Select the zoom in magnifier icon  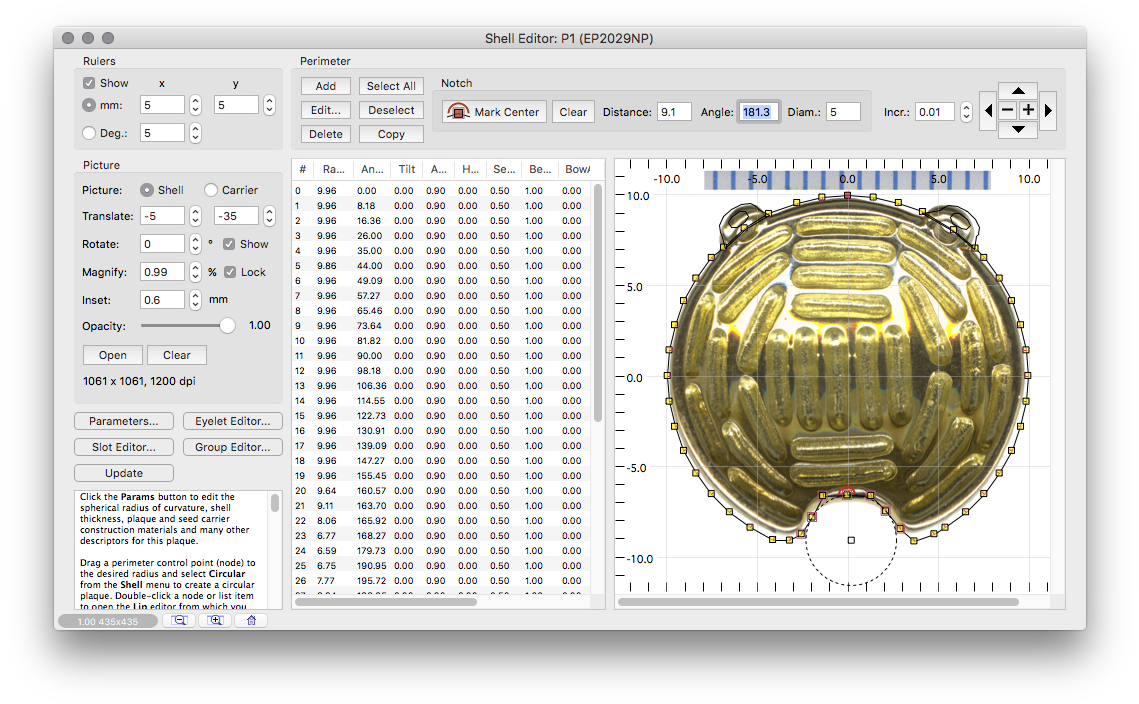[214, 620]
